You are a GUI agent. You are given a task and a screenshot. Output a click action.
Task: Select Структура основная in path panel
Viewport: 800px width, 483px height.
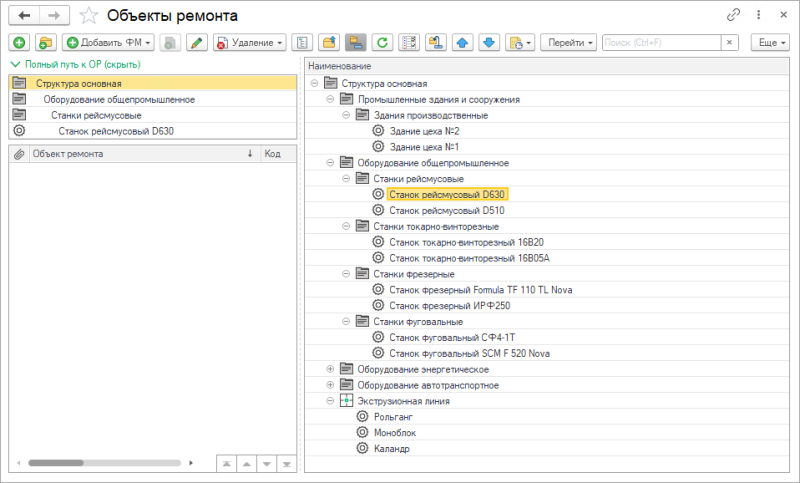point(153,83)
